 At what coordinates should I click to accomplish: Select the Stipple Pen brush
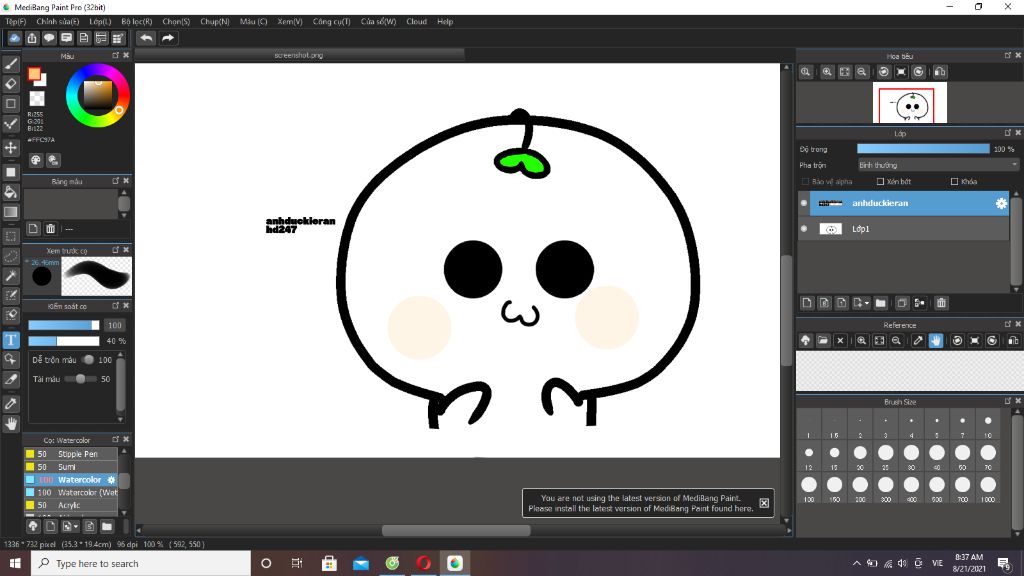coord(77,454)
